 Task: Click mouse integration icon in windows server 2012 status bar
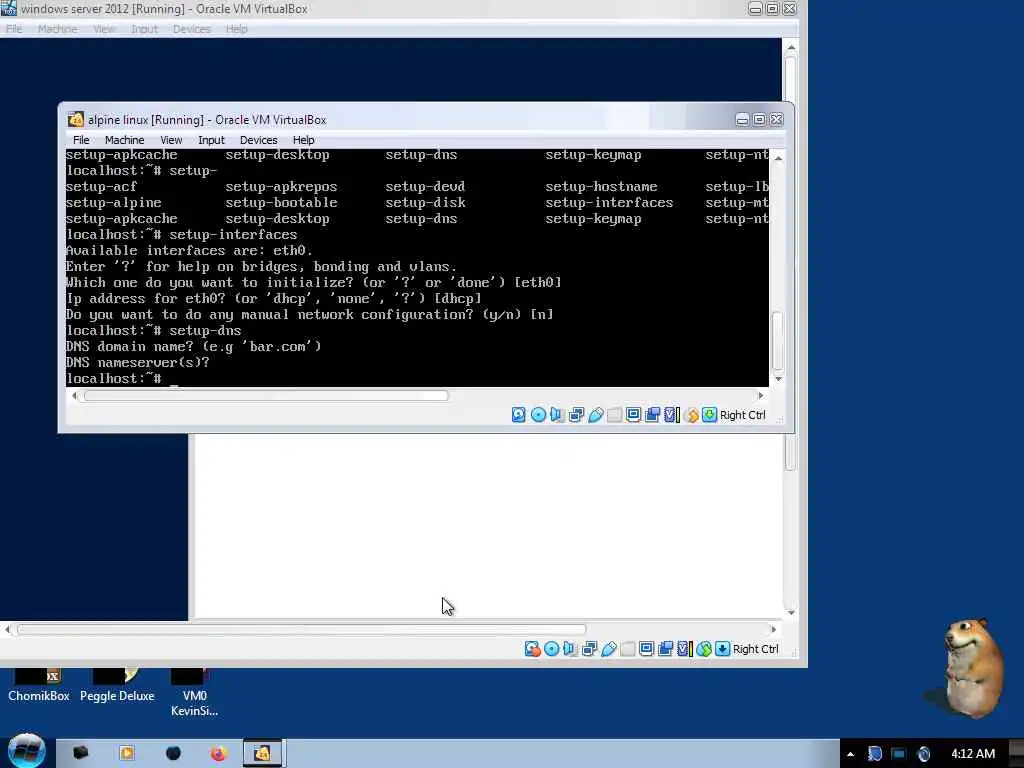click(x=704, y=648)
